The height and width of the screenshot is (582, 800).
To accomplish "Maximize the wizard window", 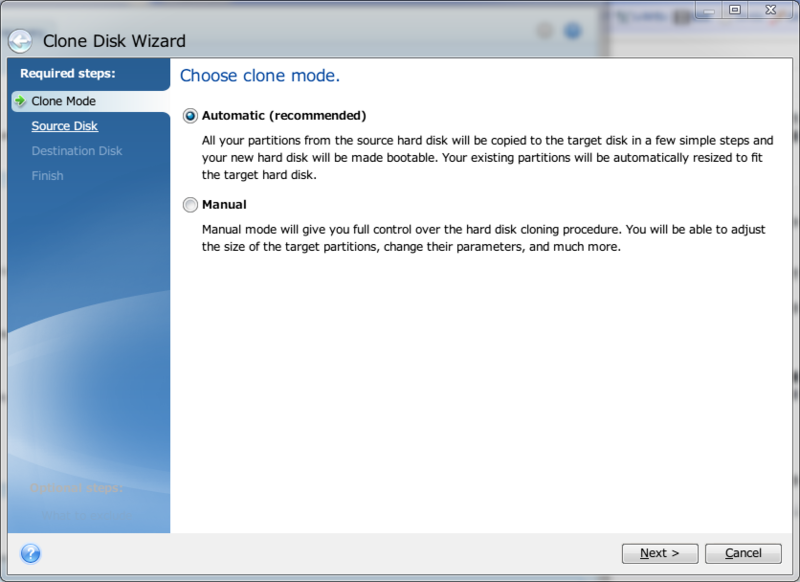I will [x=735, y=10].
